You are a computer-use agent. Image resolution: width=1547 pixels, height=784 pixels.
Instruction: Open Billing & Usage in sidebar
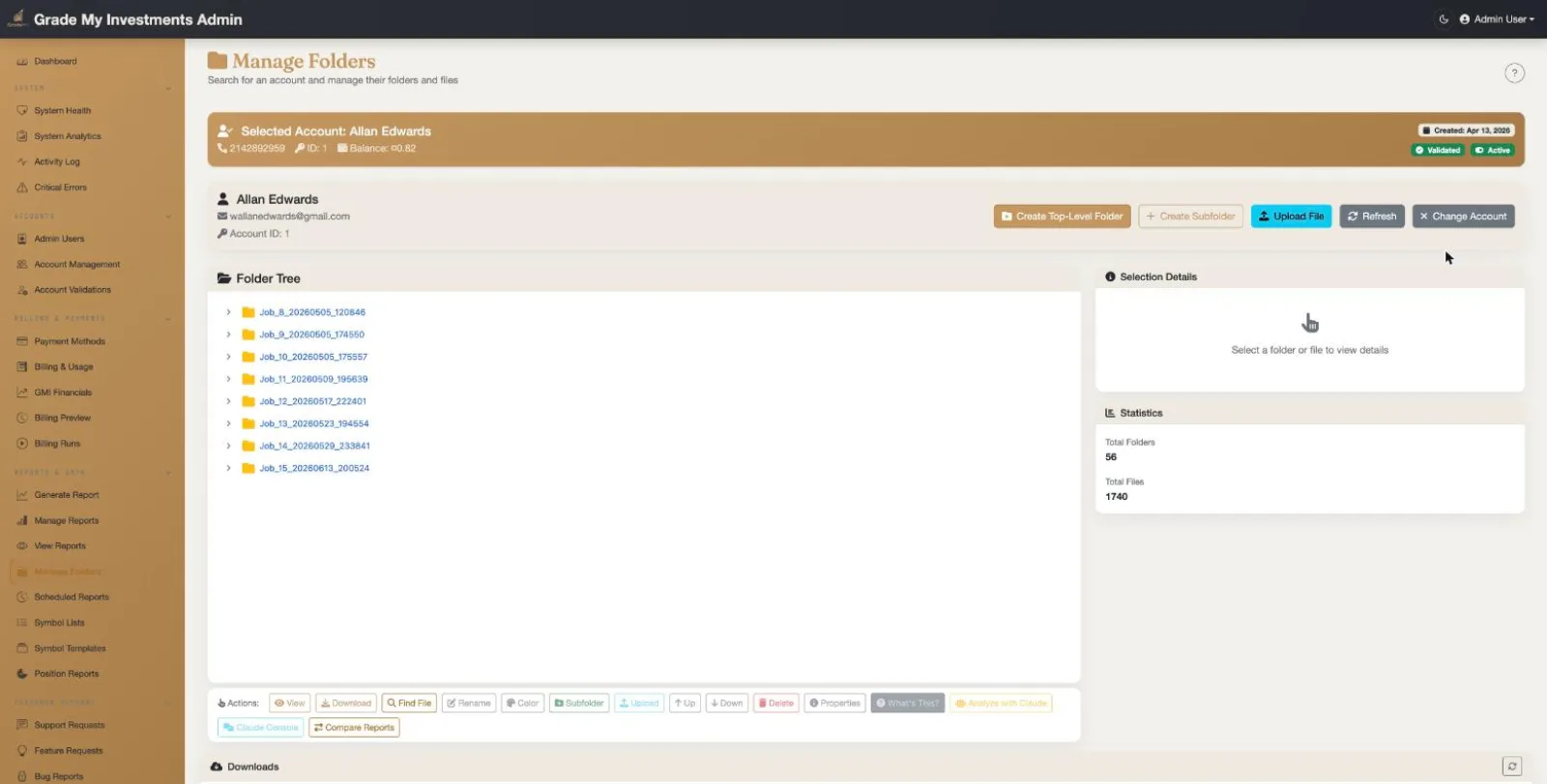click(63, 367)
